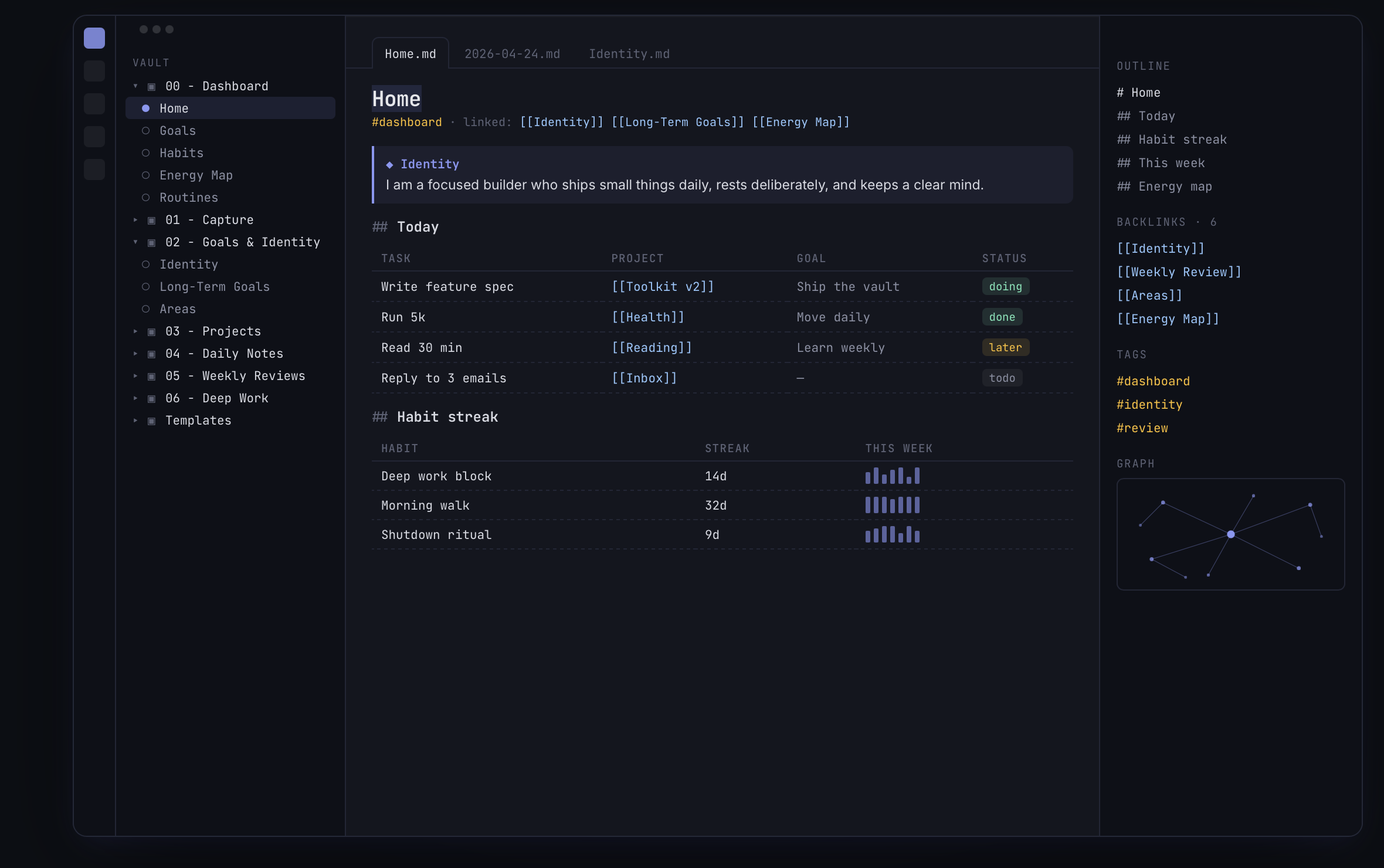Open the Long-Term Goals note in sidebar

click(230, 287)
